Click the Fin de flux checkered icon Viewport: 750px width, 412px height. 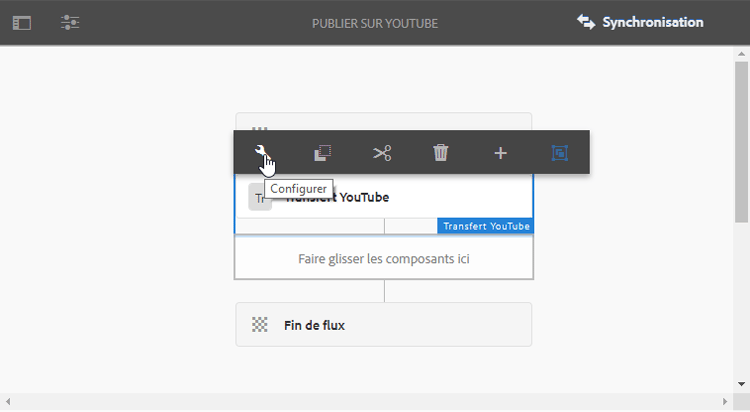click(x=260, y=324)
